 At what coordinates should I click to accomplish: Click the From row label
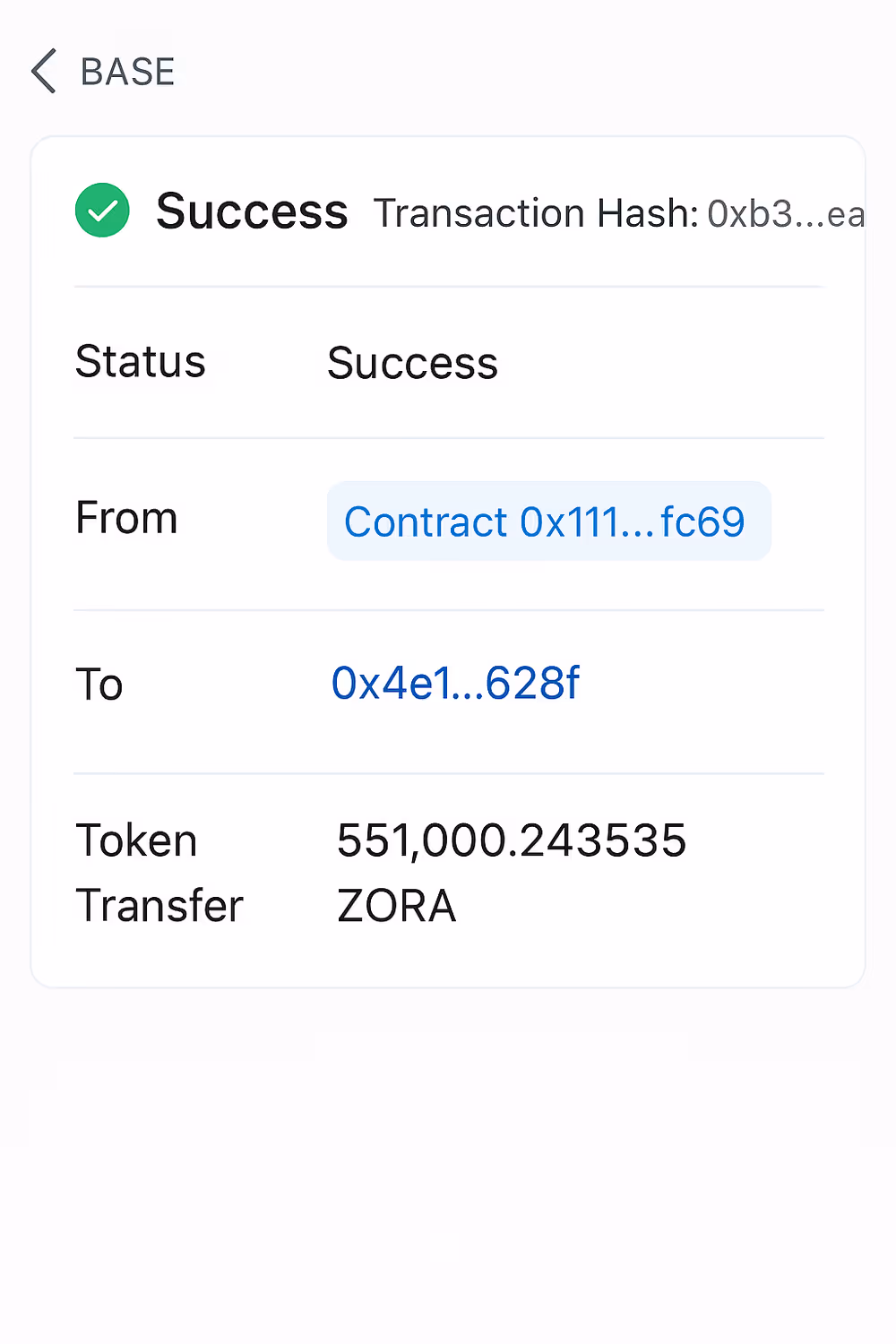(126, 518)
